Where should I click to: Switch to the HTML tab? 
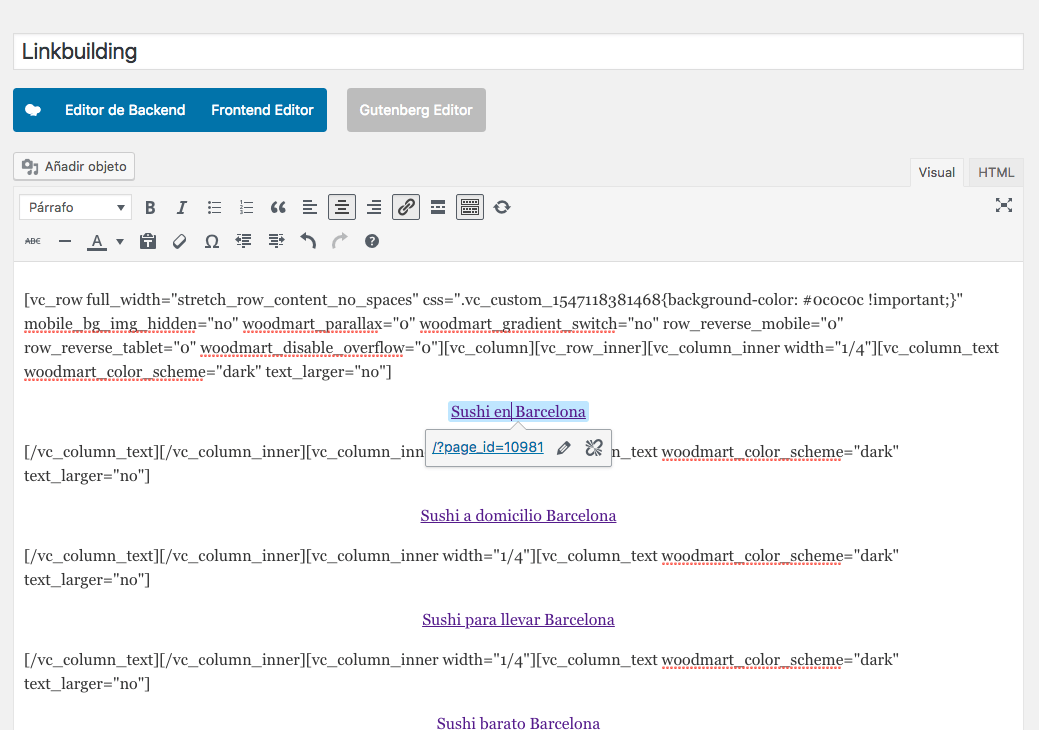pyautogui.click(x=996, y=172)
